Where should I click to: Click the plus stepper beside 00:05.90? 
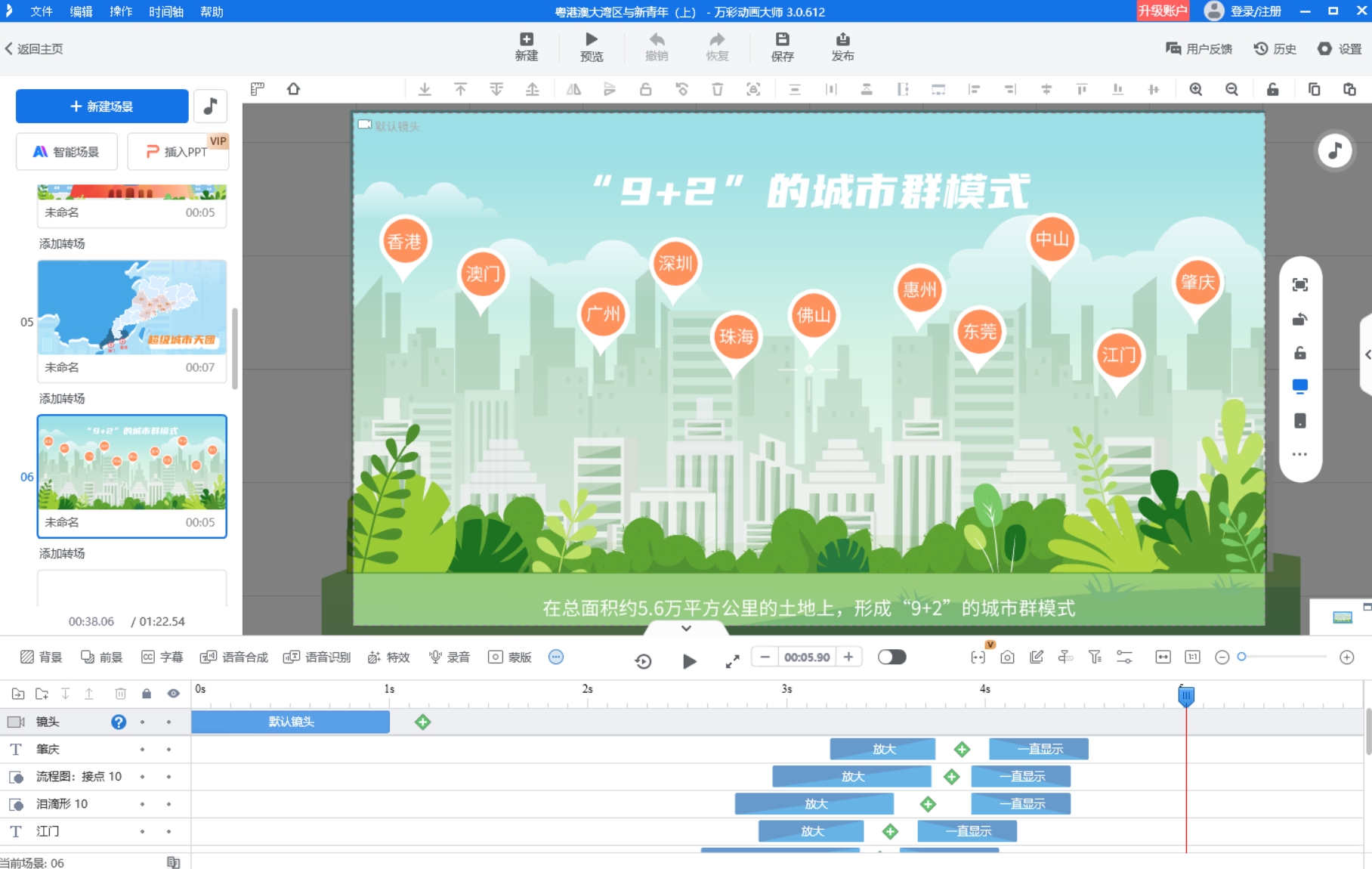pyautogui.click(x=848, y=657)
